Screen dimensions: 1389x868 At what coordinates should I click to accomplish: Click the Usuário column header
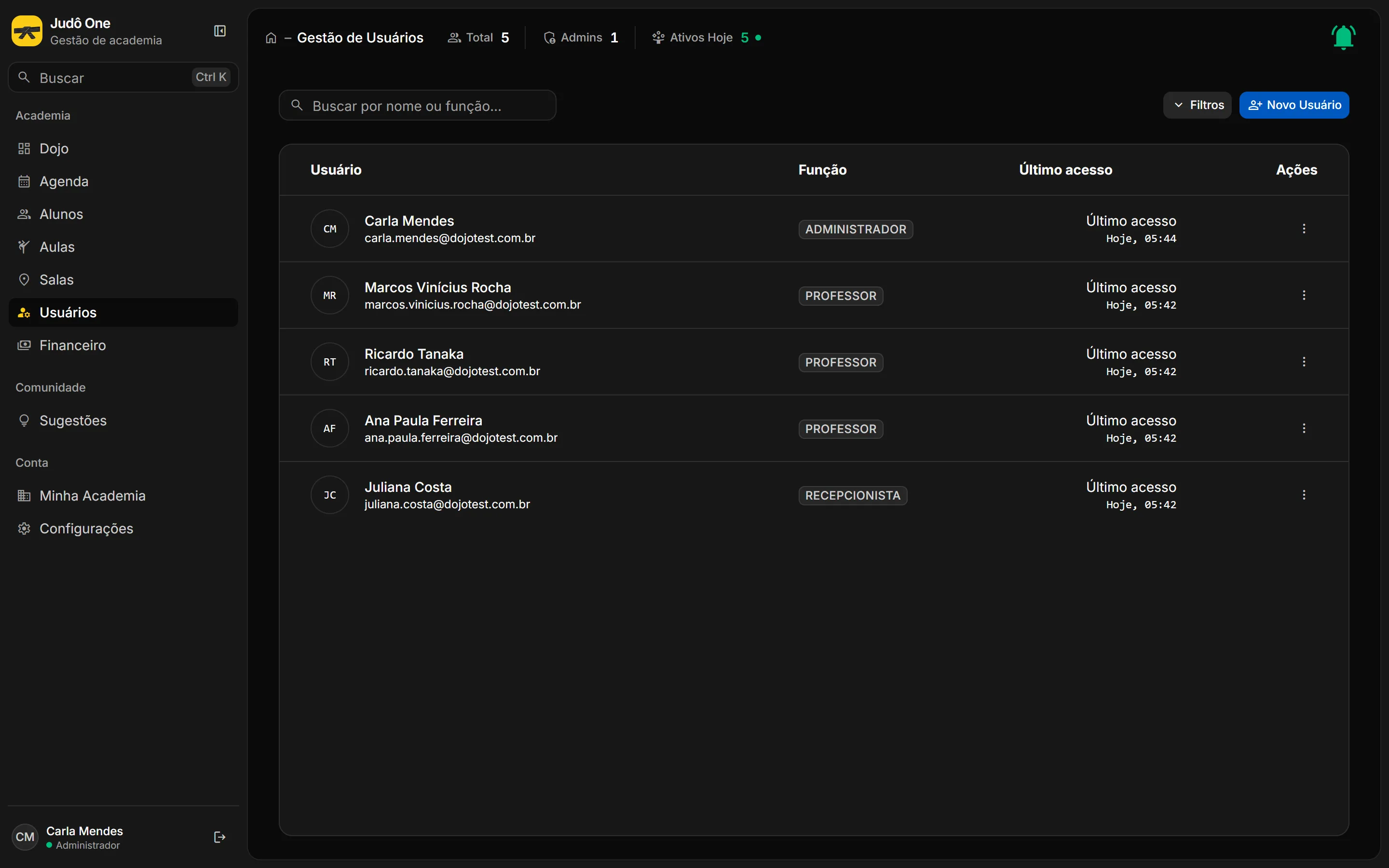click(x=336, y=170)
